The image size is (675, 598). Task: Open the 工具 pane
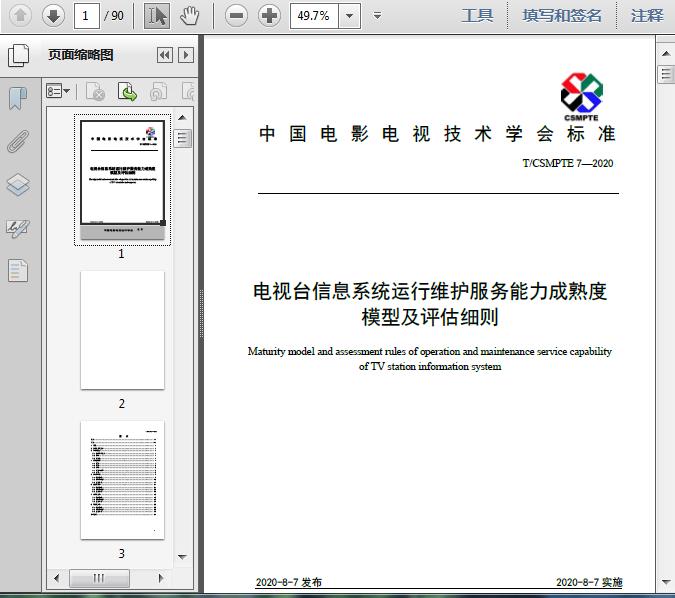click(x=477, y=16)
